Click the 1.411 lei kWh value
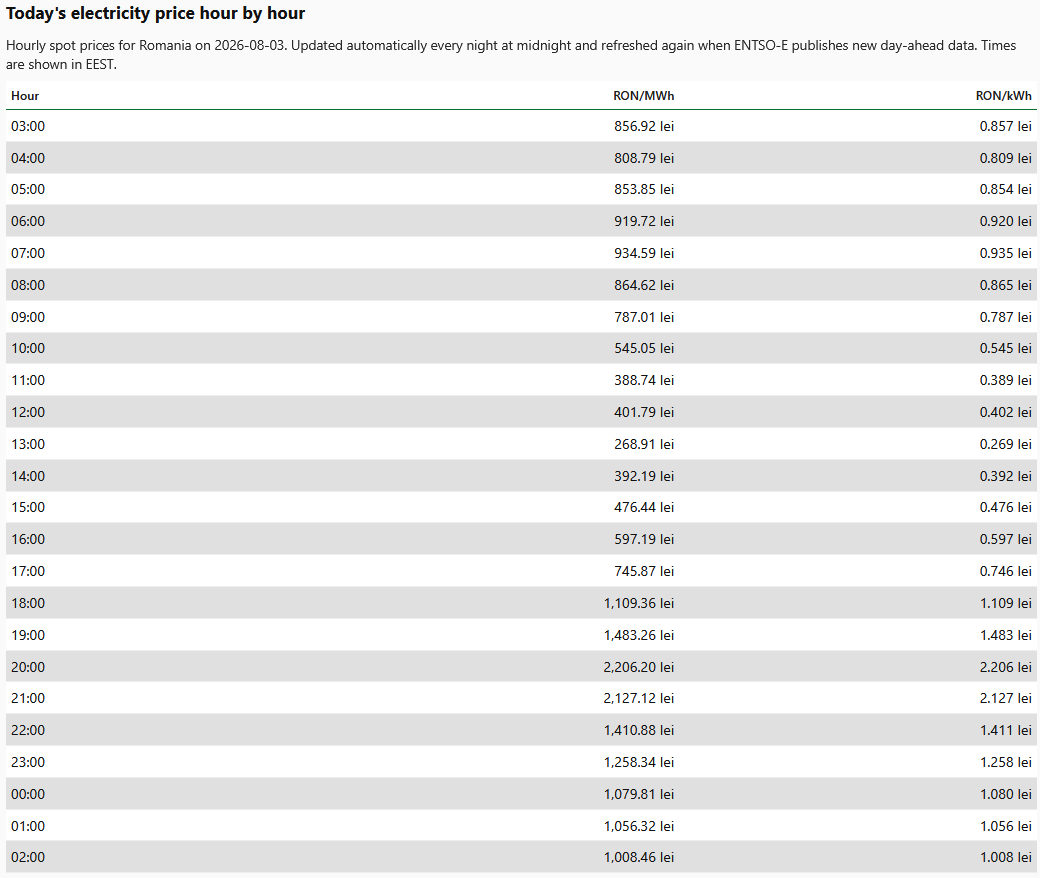The width and height of the screenshot is (1040, 878). click(1006, 730)
